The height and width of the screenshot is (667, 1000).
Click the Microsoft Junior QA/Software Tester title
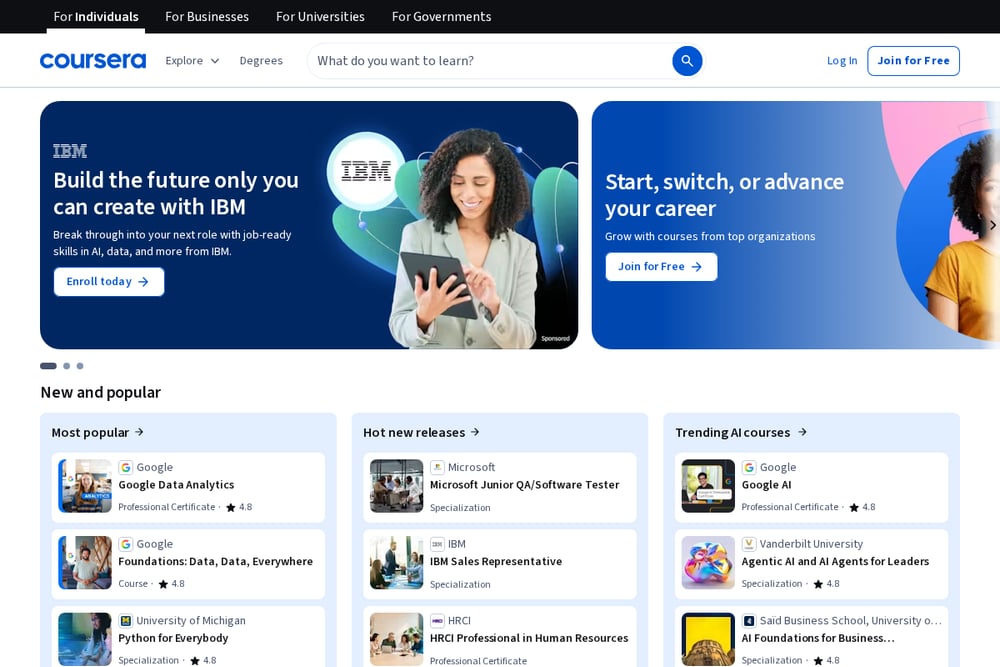point(524,485)
